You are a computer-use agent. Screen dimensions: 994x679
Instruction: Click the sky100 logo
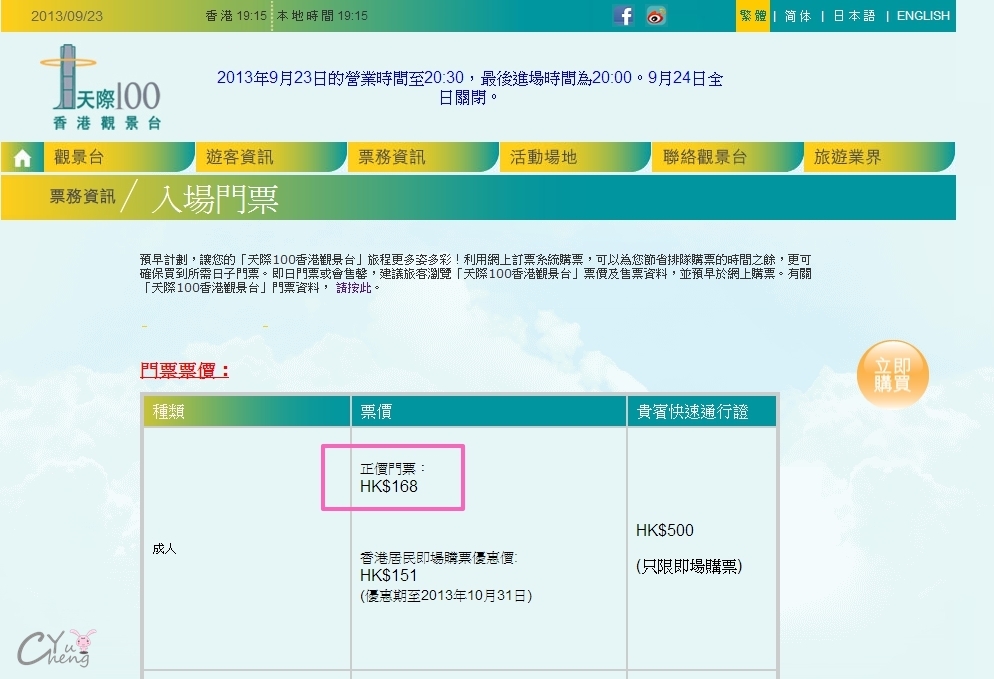pyautogui.click(x=100, y=88)
